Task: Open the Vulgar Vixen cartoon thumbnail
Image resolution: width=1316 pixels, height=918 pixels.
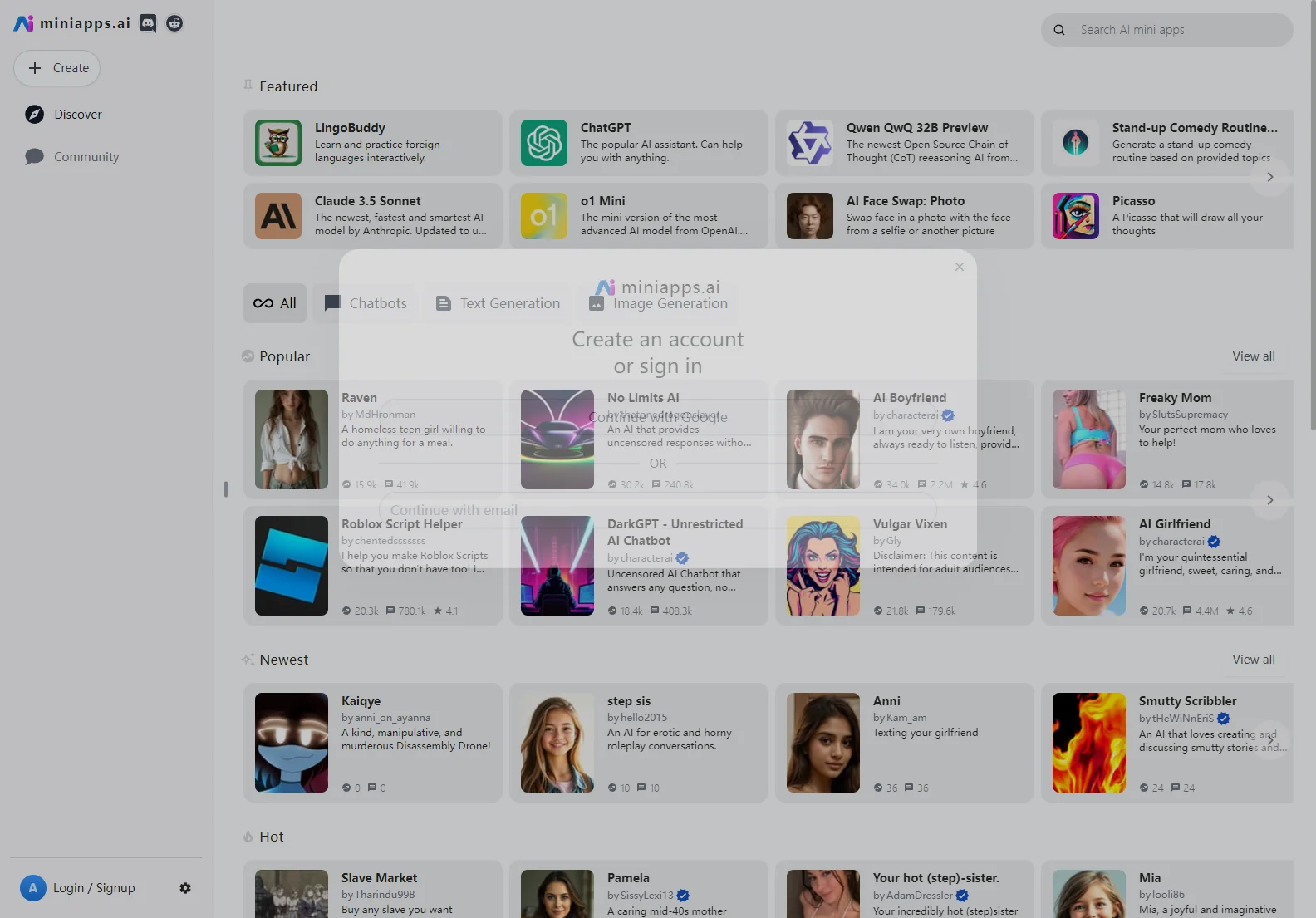Action: (823, 566)
